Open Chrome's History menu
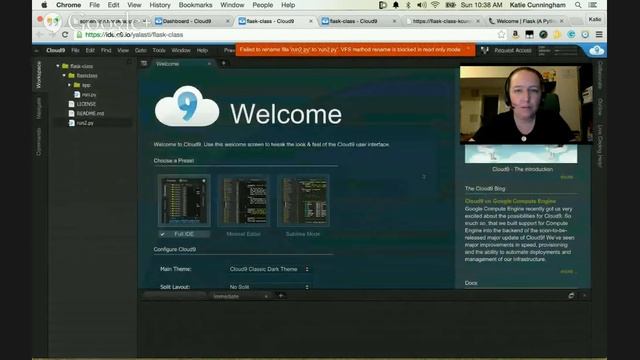The image size is (640, 360). point(160,5)
